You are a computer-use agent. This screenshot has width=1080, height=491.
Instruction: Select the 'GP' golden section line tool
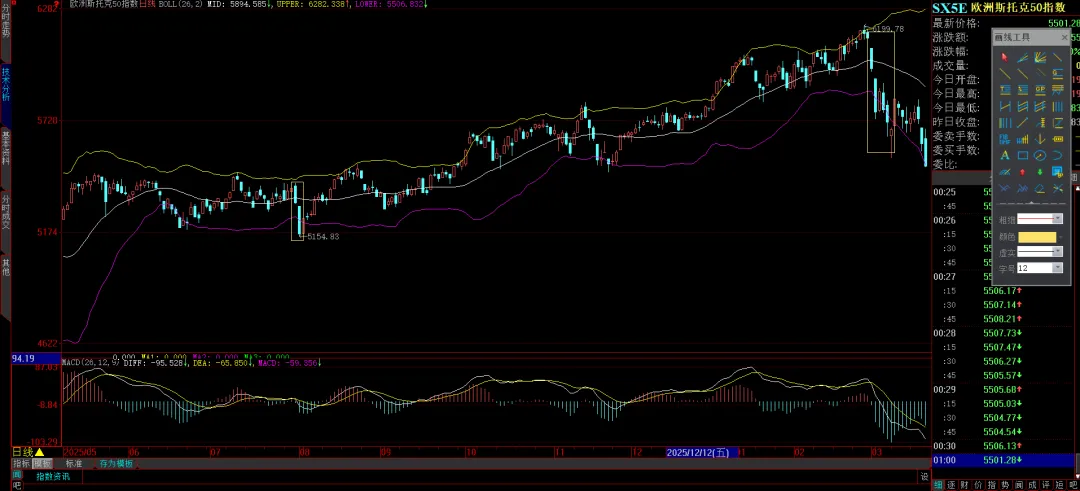[x=1039, y=90]
